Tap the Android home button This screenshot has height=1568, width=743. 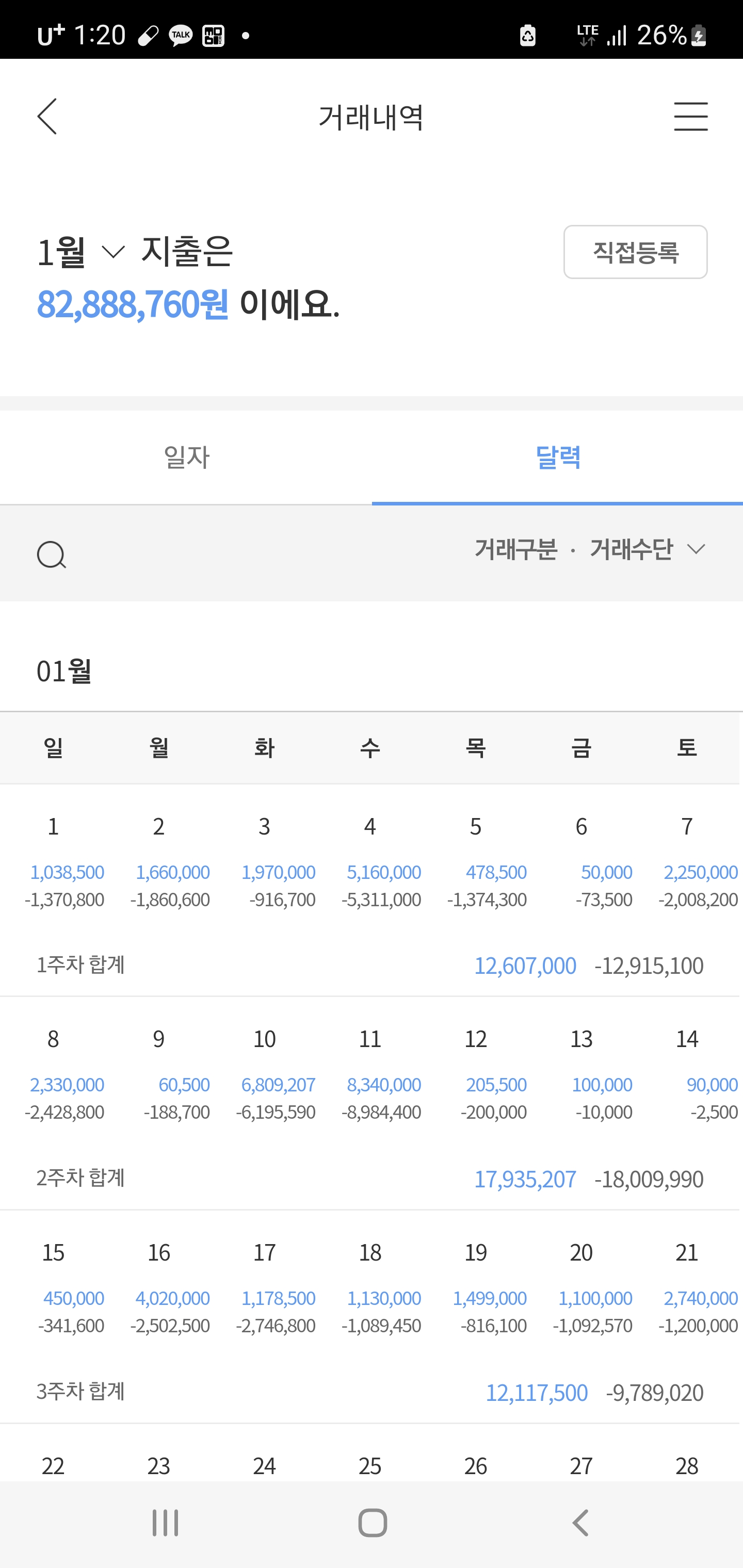(372, 1523)
